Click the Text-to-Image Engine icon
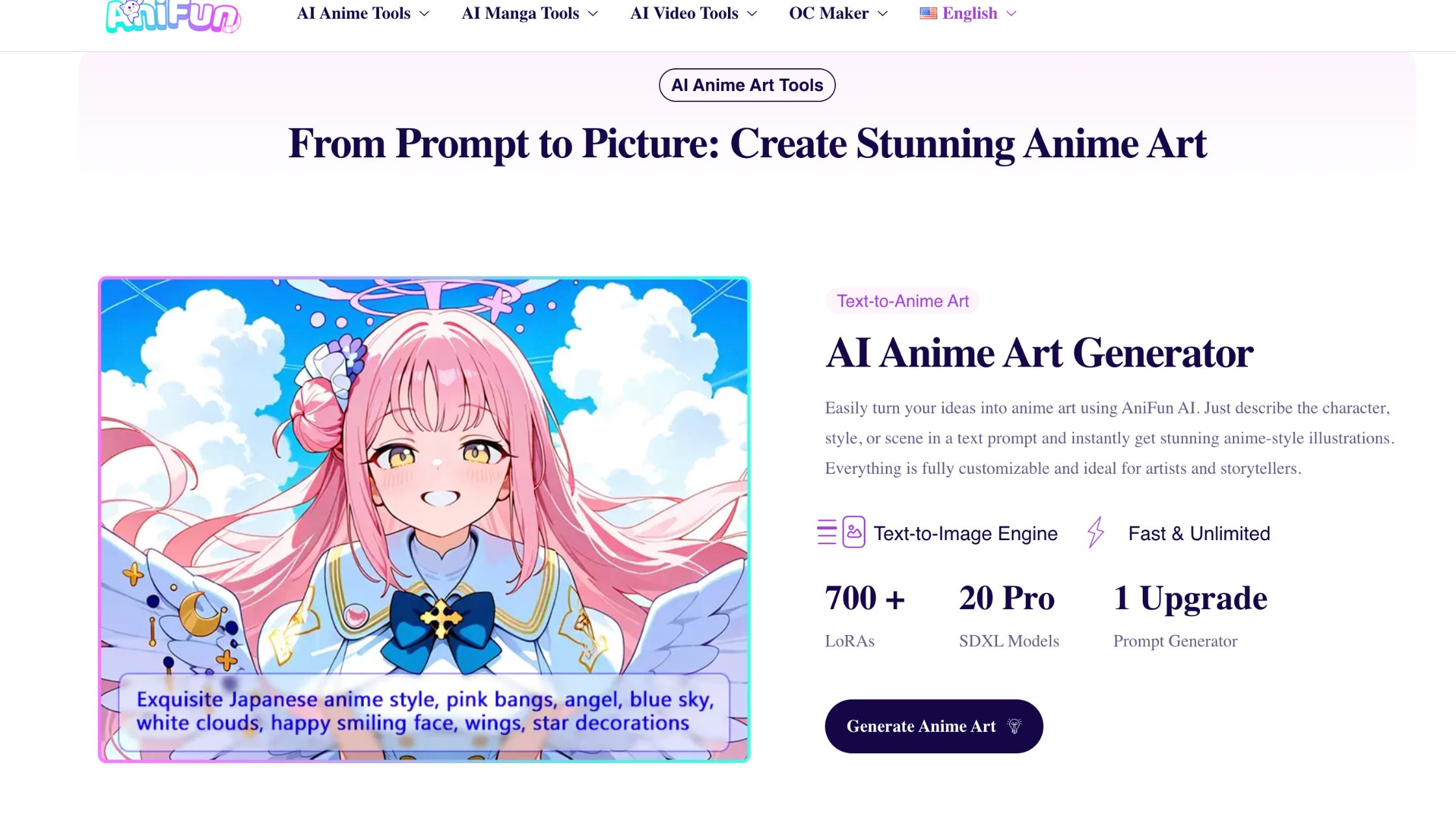Viewport: 1456px width, 819px height. pos(841,532)
